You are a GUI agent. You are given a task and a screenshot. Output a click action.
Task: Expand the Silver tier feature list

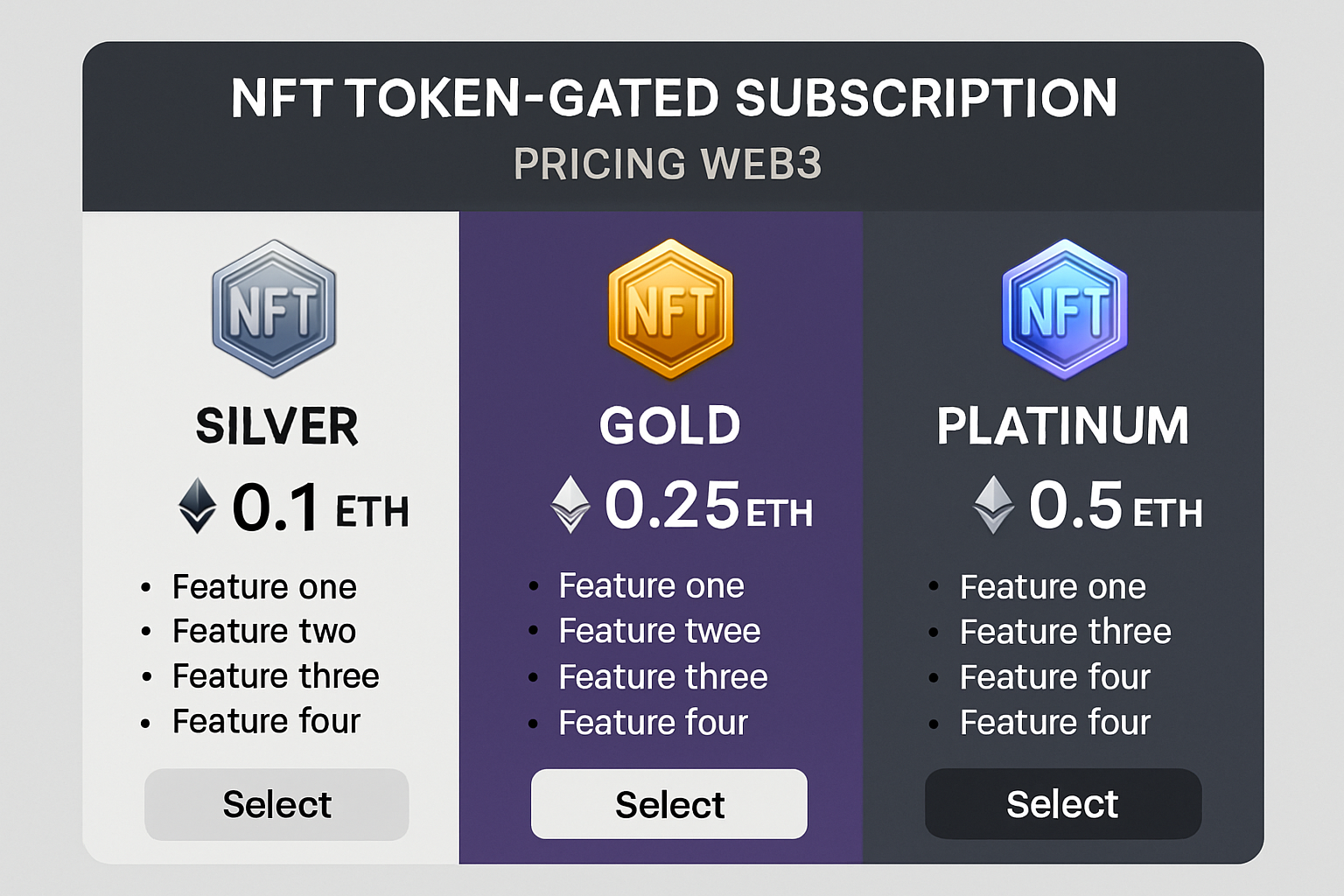coord(262,654)
